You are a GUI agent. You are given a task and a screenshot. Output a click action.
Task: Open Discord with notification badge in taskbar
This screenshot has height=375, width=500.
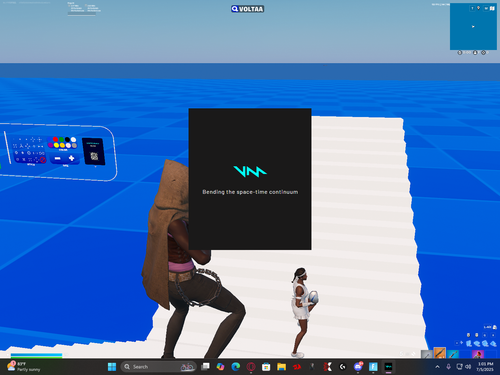[358, 367]
